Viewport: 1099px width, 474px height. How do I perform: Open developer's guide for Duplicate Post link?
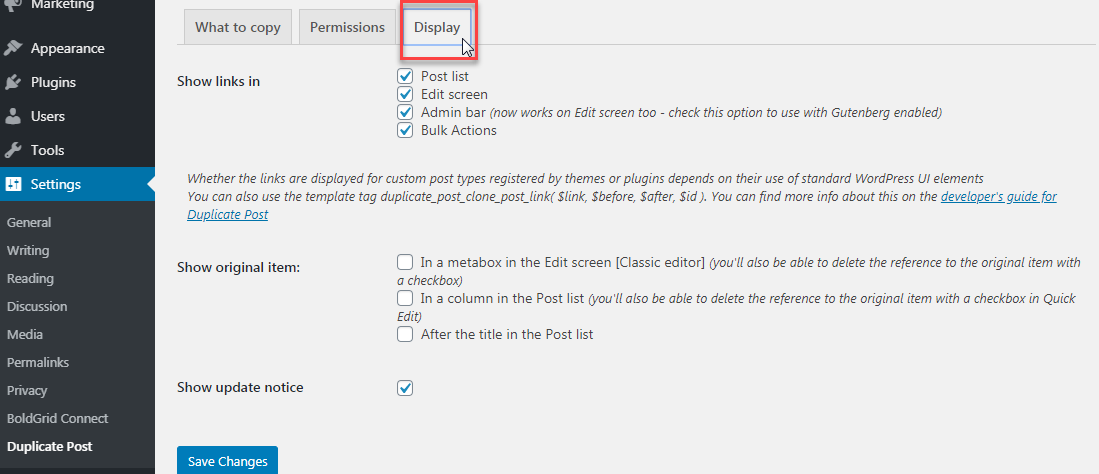(x=998, y=197)
